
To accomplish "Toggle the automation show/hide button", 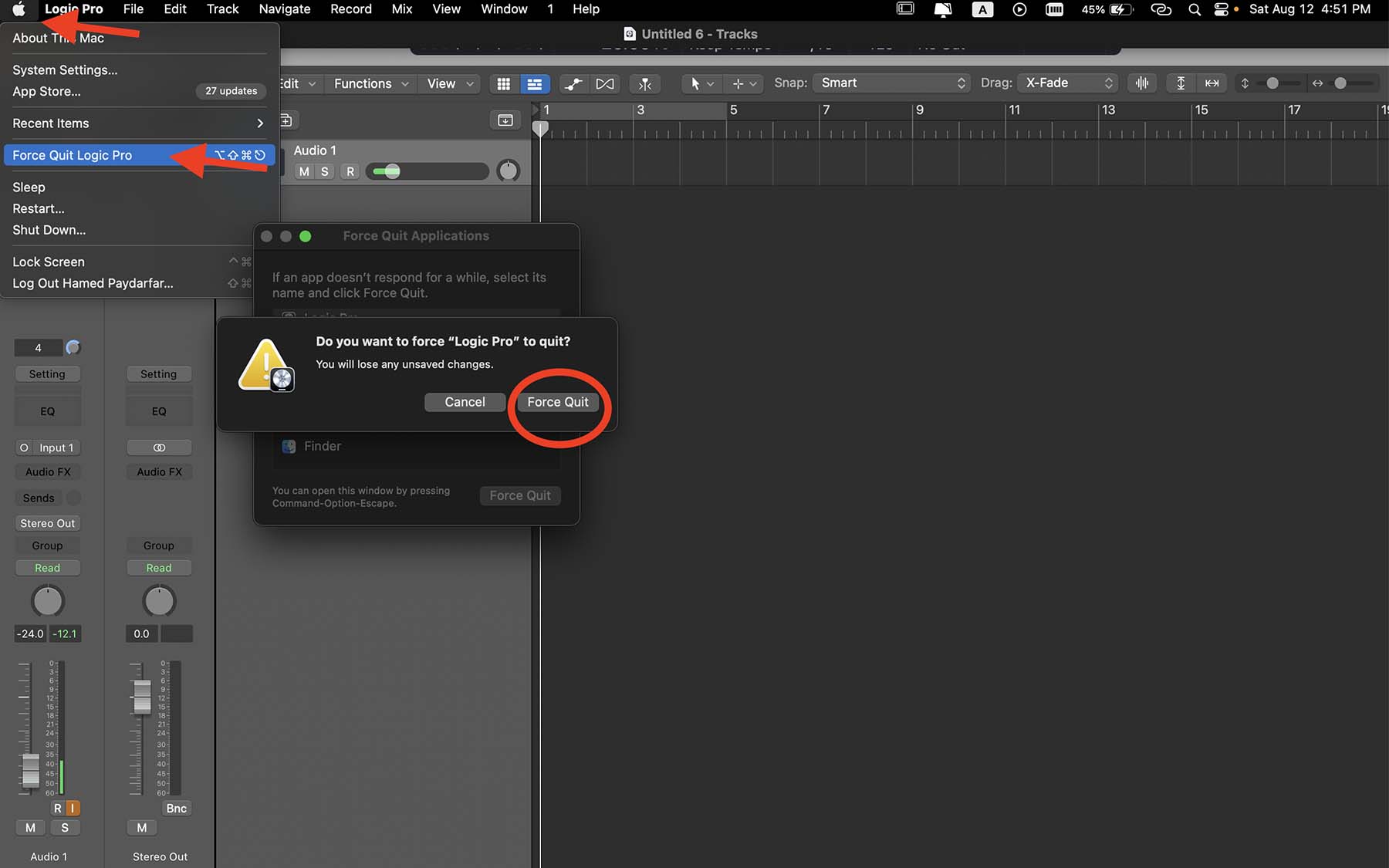I will click(x=573, y=83).
